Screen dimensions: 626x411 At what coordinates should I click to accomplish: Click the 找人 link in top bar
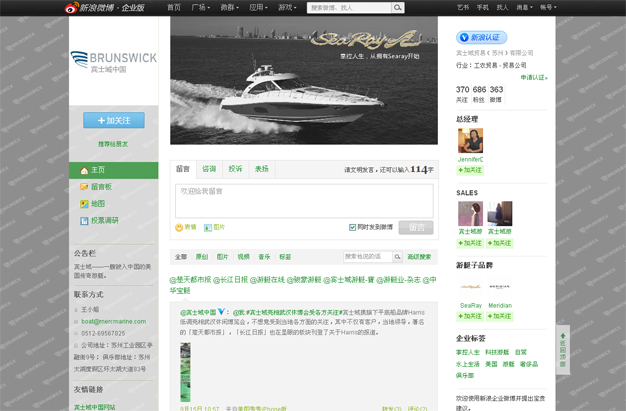(502, 7)
